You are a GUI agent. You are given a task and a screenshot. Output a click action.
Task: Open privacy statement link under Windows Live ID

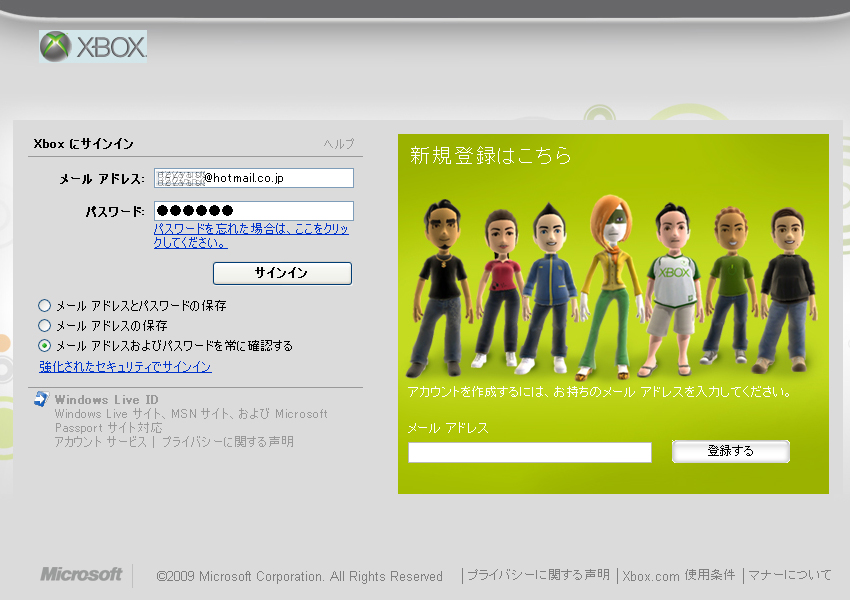[228, 442]
